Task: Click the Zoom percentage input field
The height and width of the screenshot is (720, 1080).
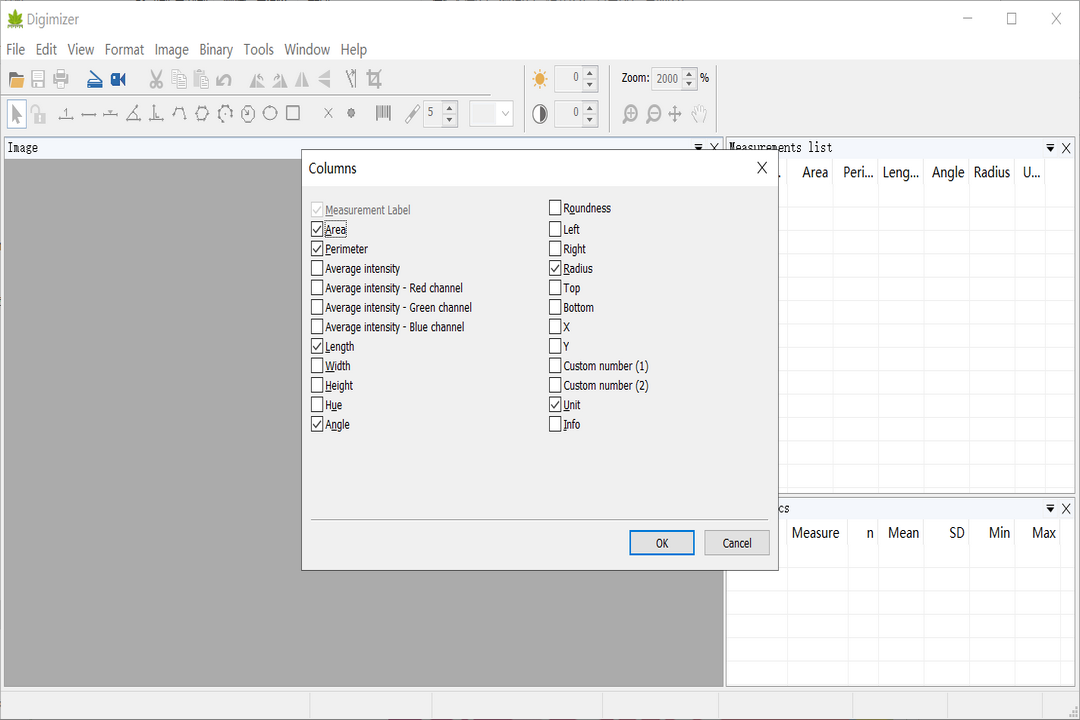Action: tap(666, 79)
